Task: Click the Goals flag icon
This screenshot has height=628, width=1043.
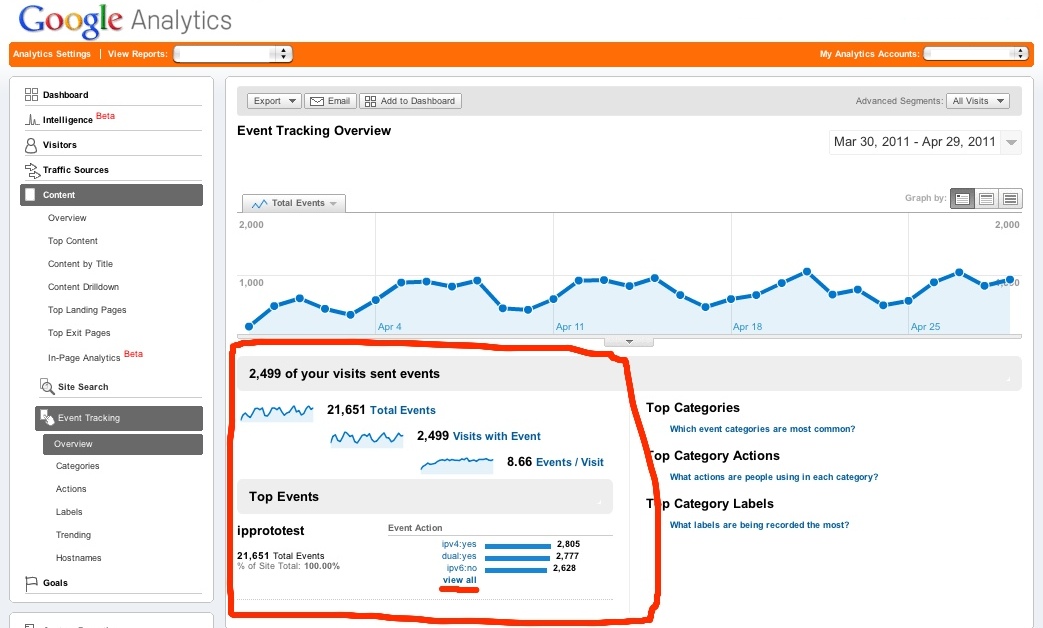Action: [31, 583]
